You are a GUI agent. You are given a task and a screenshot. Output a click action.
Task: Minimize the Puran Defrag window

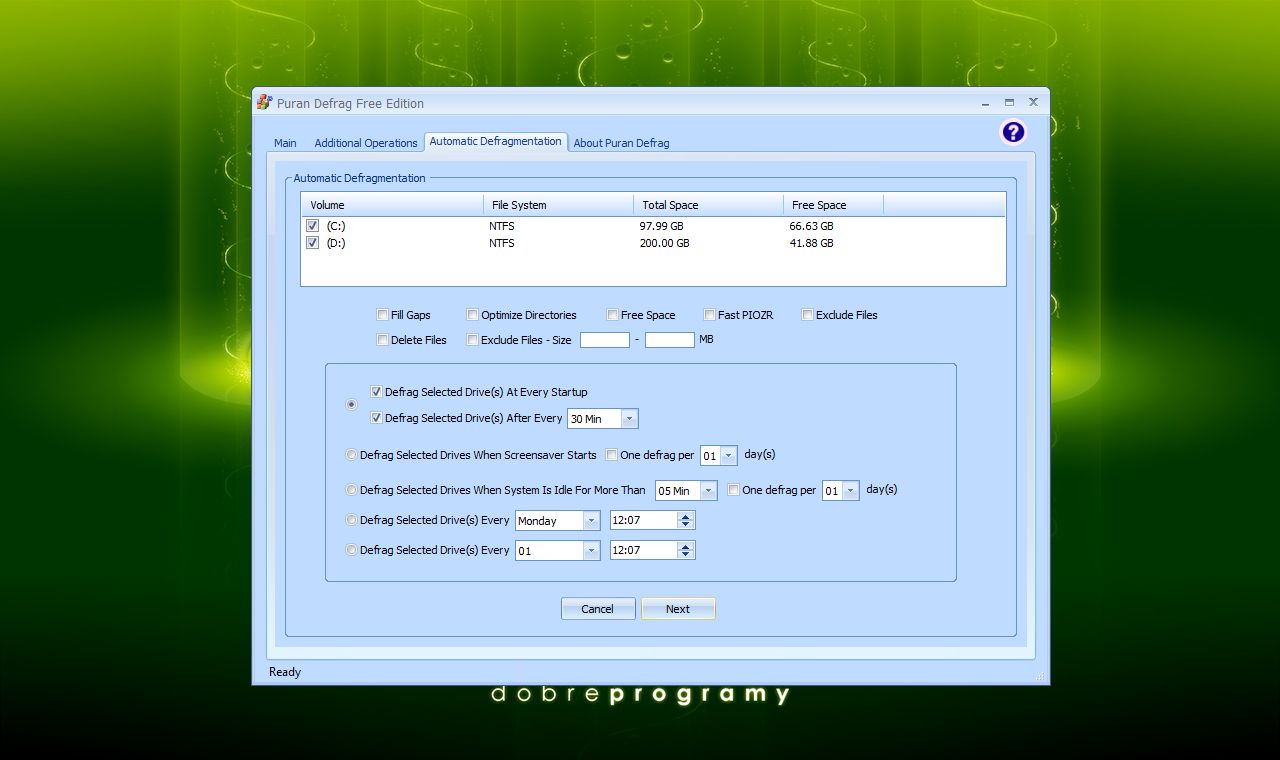pyautogui.click(x=986, y=102)
